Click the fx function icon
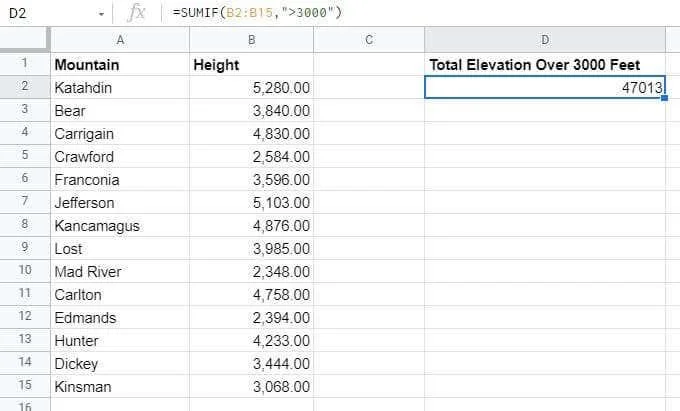 [x=136, y=13]
